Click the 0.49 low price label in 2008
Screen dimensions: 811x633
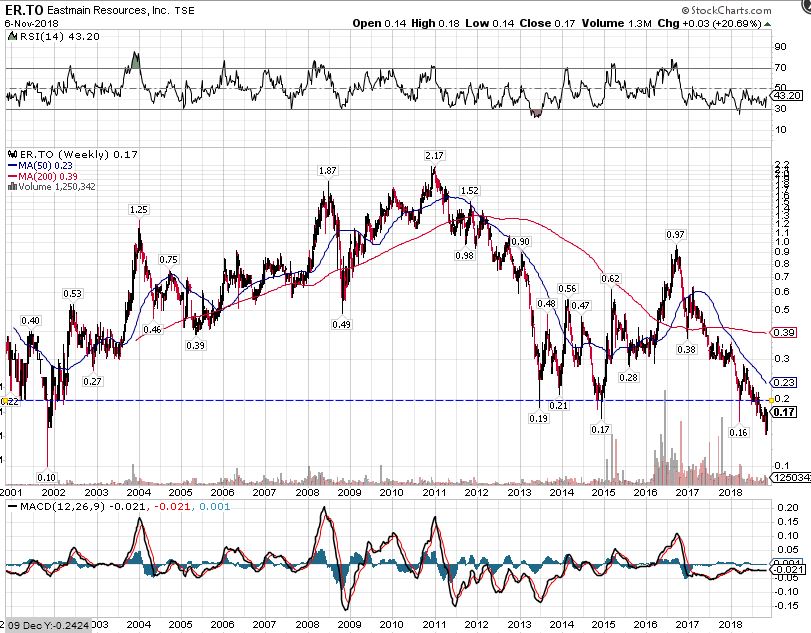341,324
